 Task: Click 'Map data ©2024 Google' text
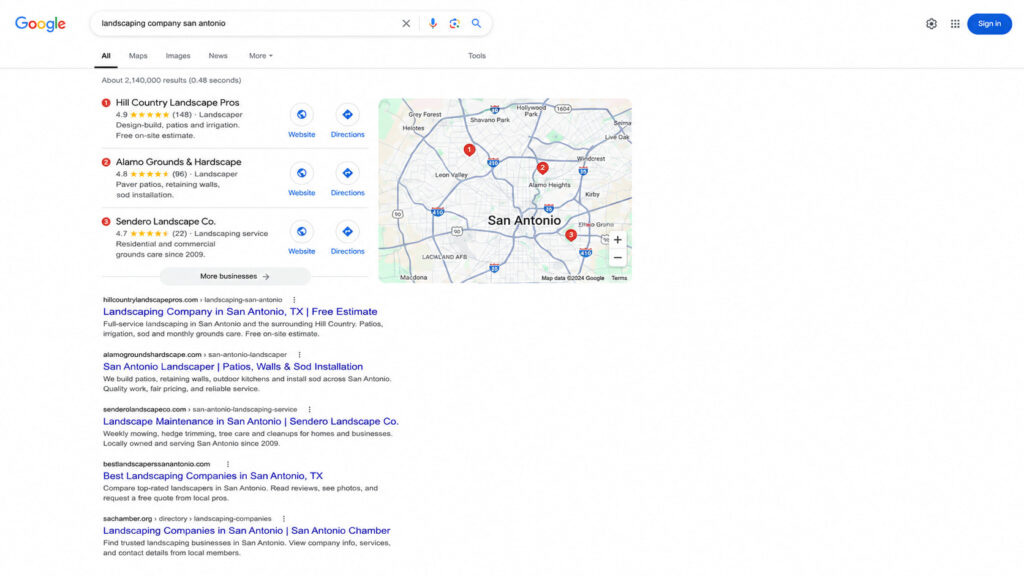[x=573, y=278]
